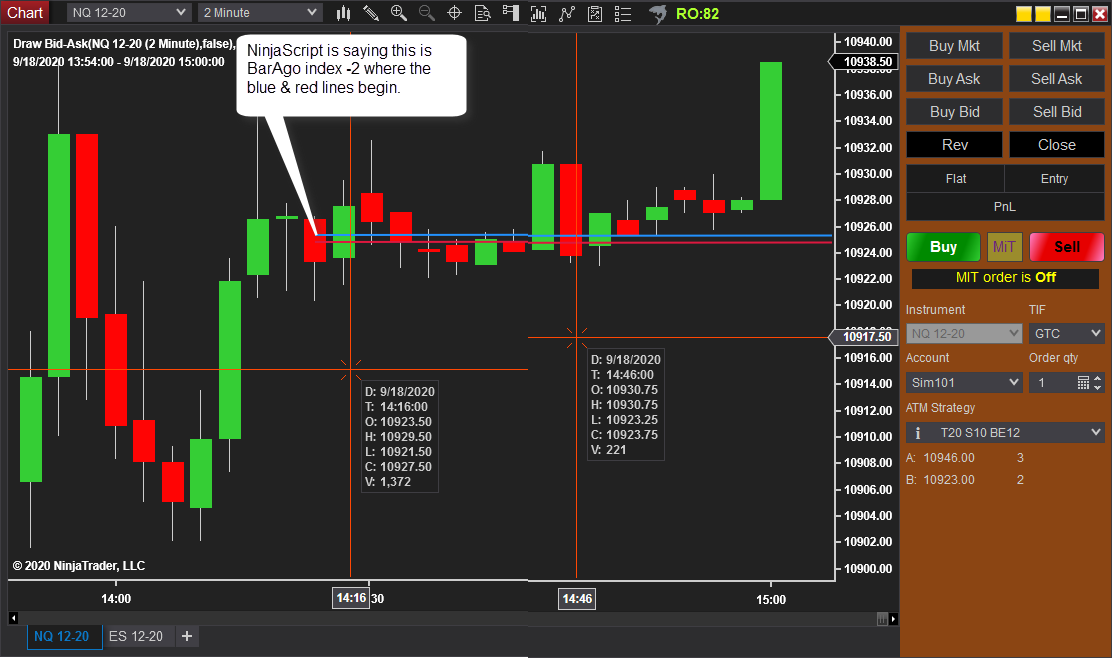Activate the zoom out tool

[x=425, y=13]
